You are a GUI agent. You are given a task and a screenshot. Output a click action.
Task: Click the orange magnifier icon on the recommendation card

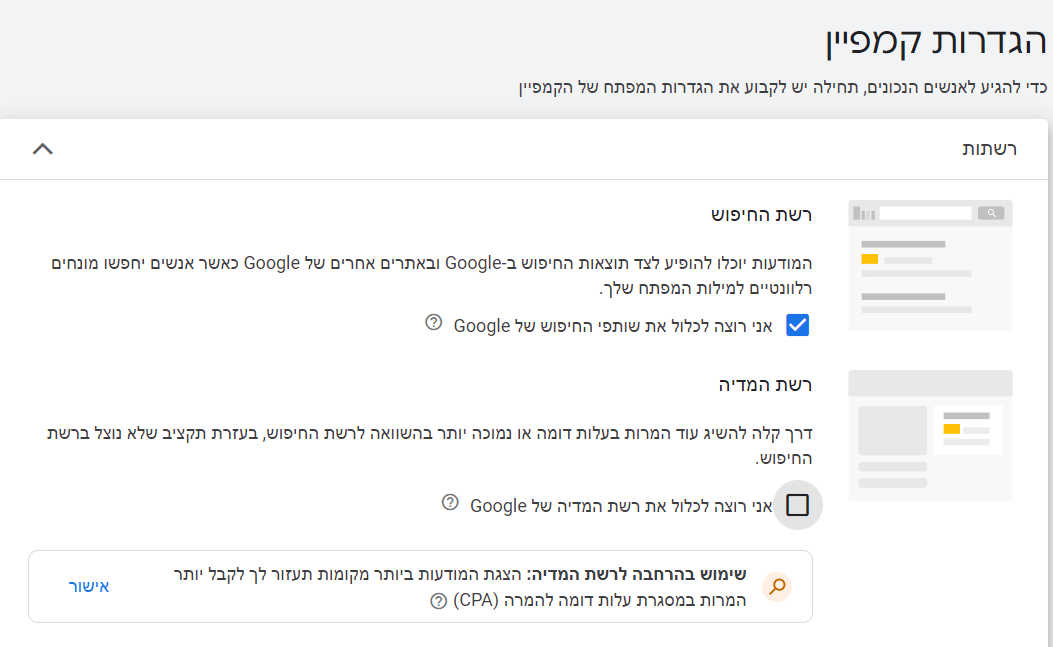(777, 587)
